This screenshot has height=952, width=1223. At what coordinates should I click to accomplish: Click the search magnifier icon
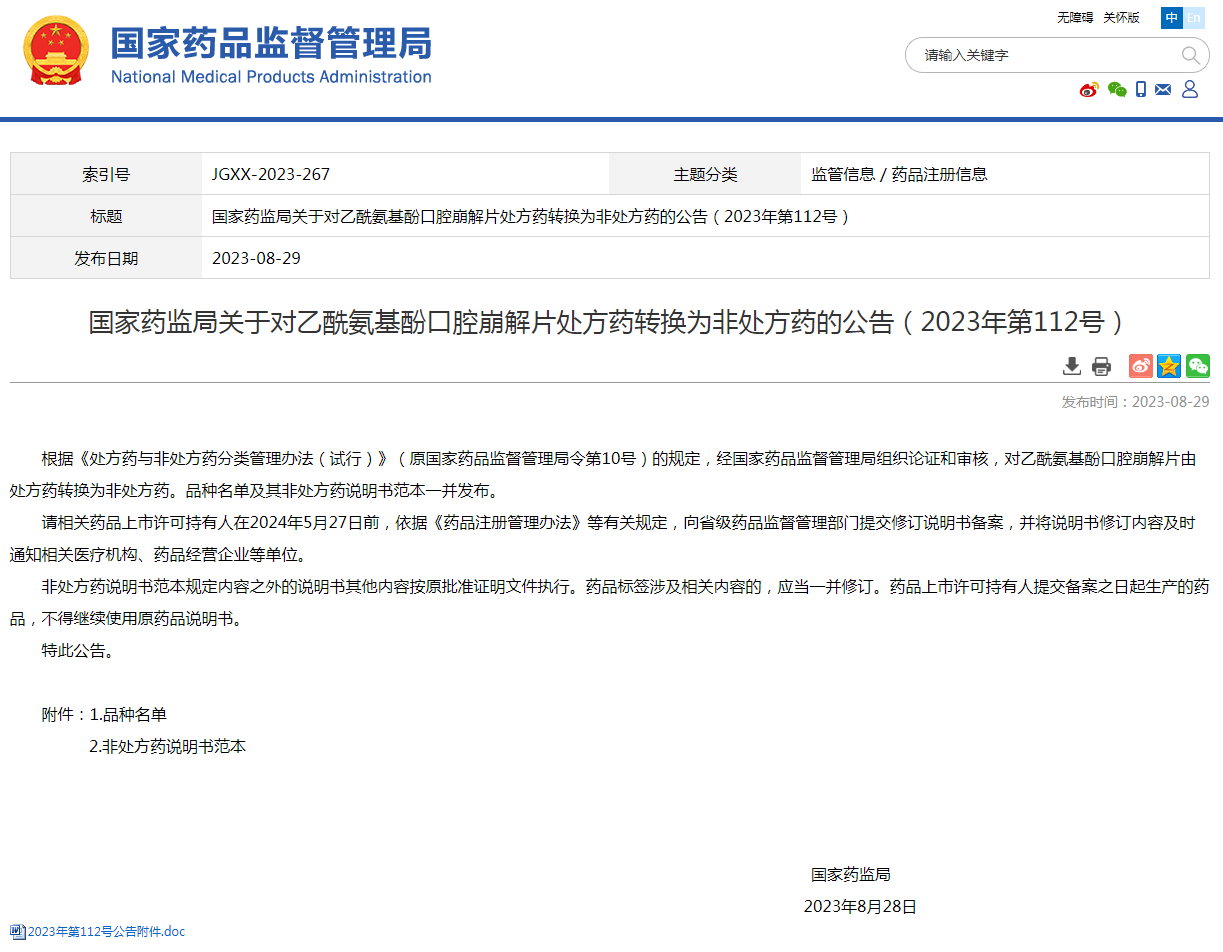click(1190, 55)
